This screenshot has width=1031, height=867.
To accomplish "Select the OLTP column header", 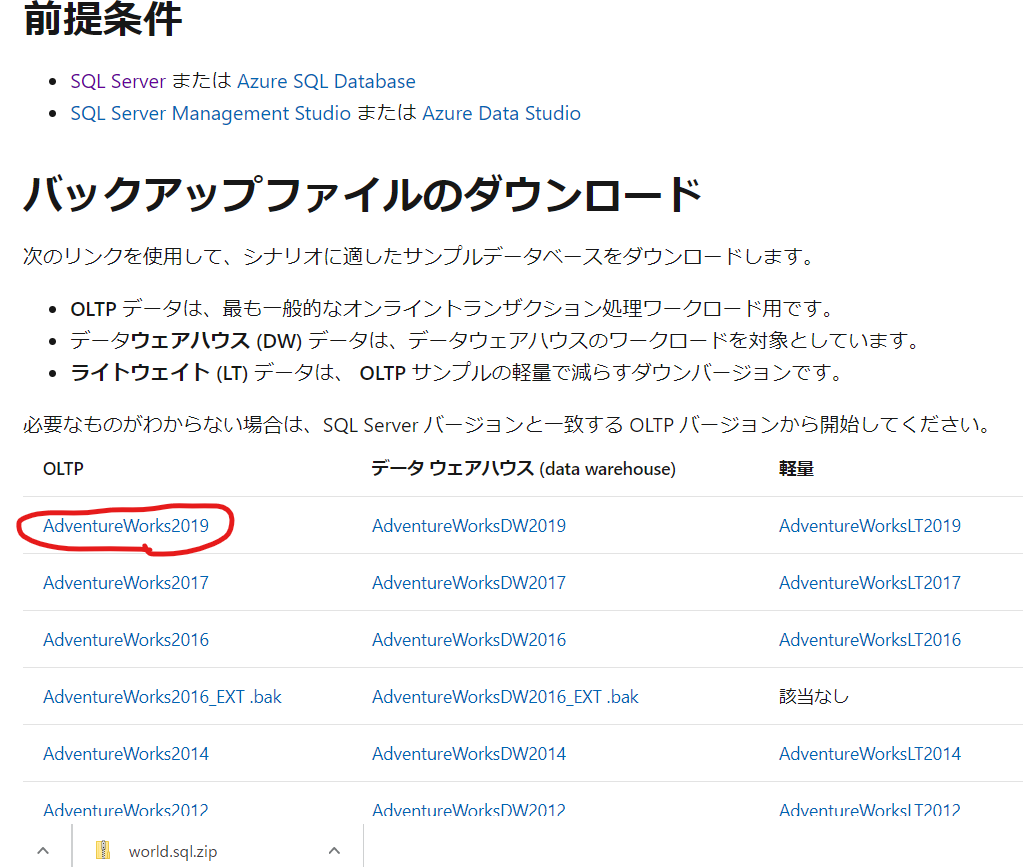I will coord(63,469).
